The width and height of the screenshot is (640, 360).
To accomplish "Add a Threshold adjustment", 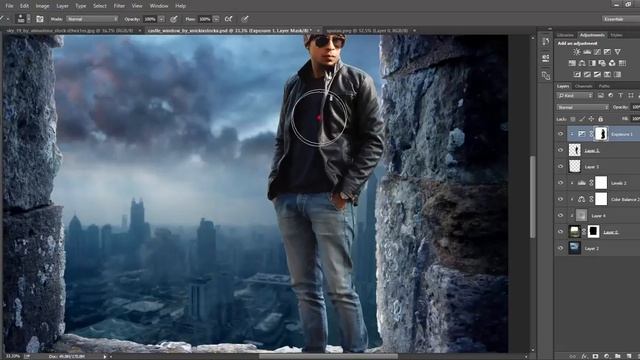I will tap(597, 75).
